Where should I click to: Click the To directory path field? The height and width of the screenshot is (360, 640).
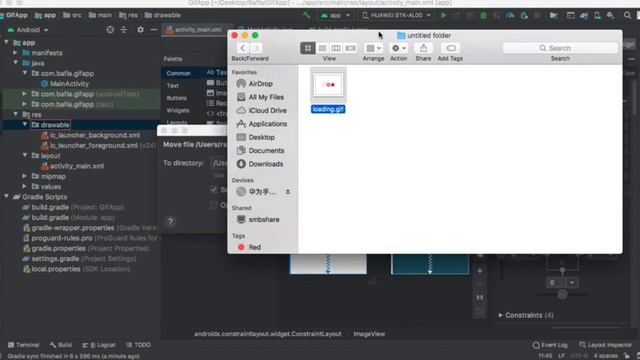pyautogui.click(x=219, y=163)
